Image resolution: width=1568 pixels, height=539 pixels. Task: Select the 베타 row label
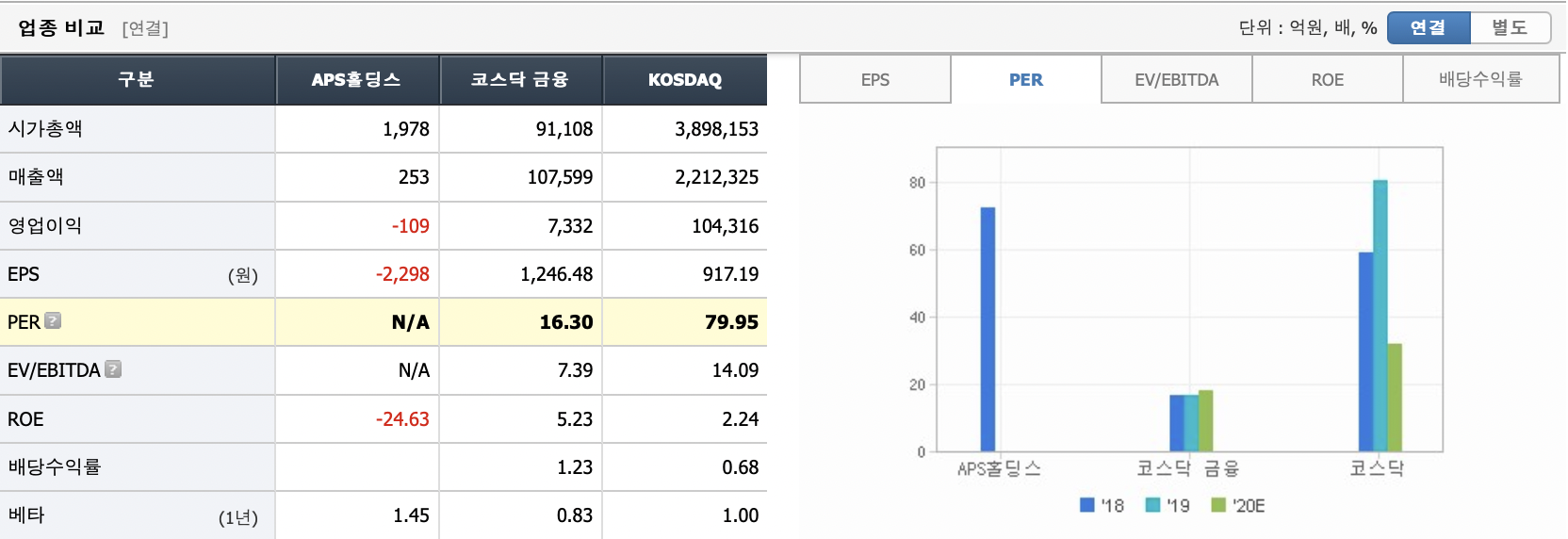coord(26,514)
